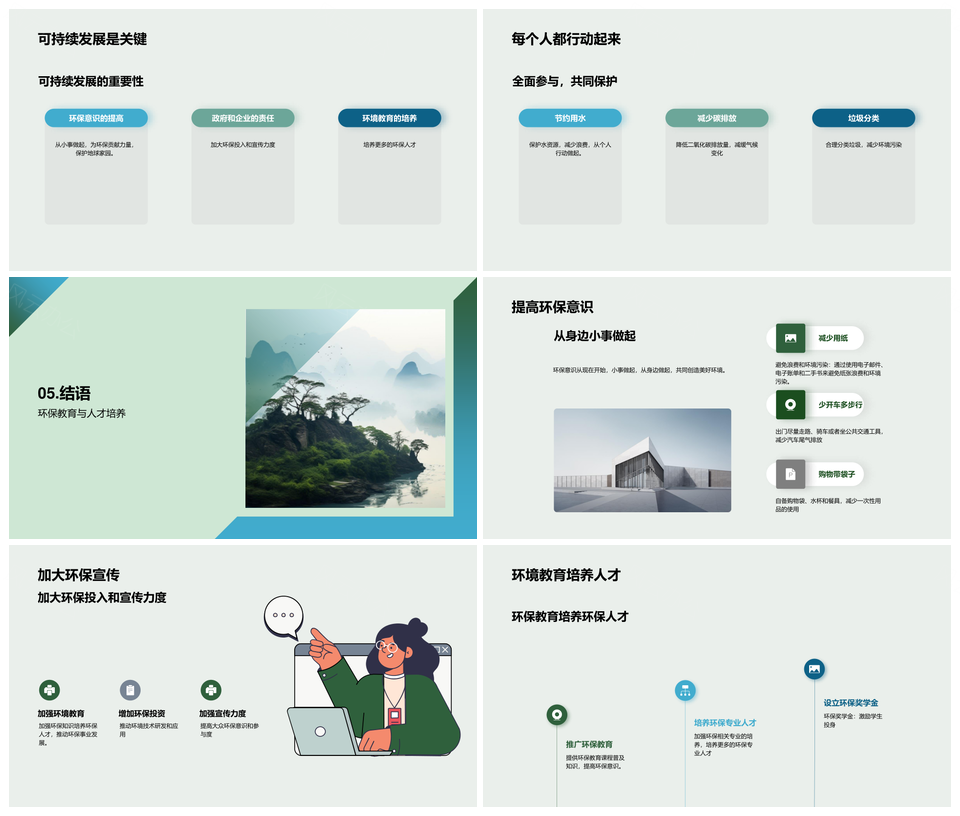Viewport: 960px width, 816px height.
Task: Select the subtitle 可持续发展的重要性
Action: (x=91, y=81)
